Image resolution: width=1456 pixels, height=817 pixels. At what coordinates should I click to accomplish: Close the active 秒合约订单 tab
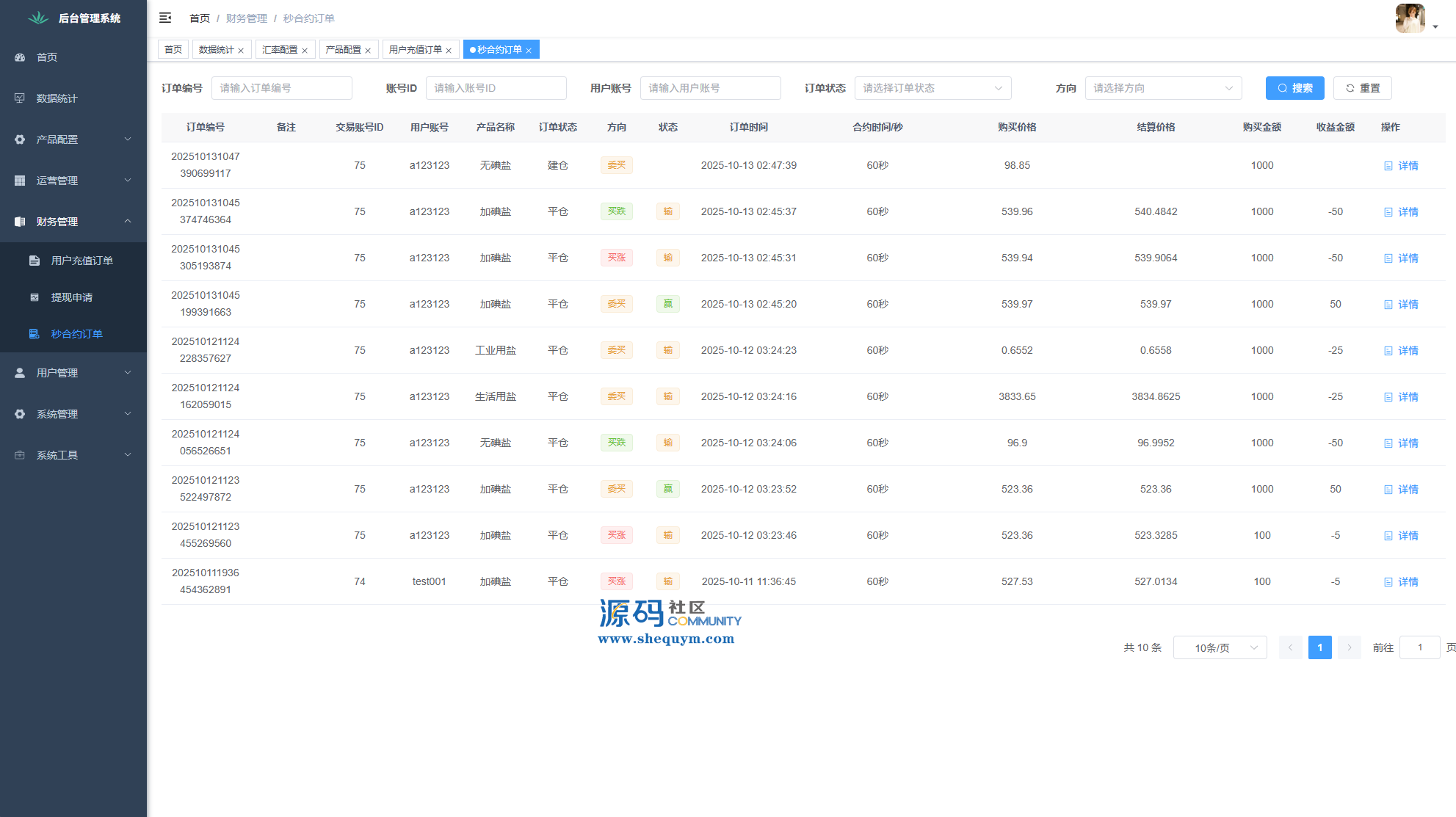(529, 51)
